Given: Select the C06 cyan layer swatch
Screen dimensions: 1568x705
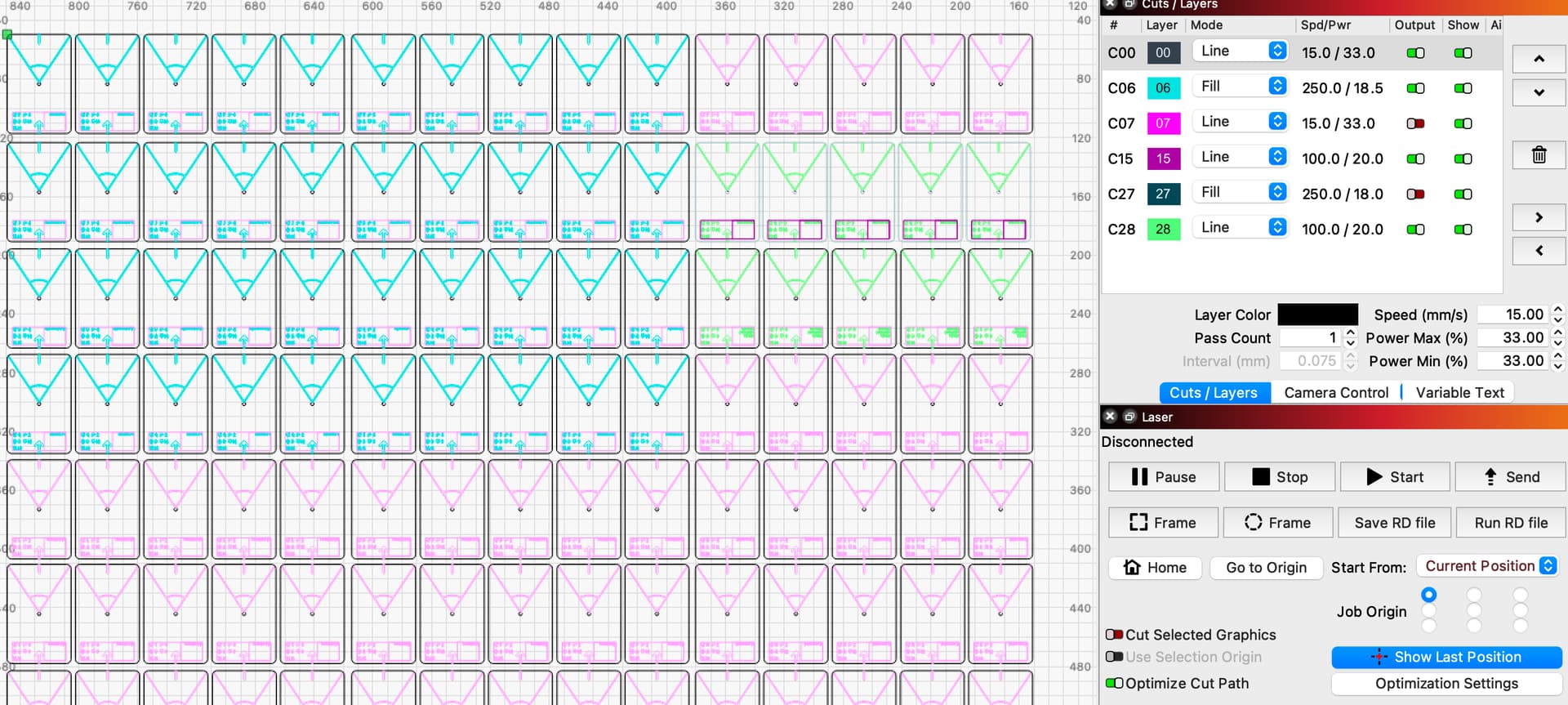Looking at the screenshot, I should (x=1163, y=87).
